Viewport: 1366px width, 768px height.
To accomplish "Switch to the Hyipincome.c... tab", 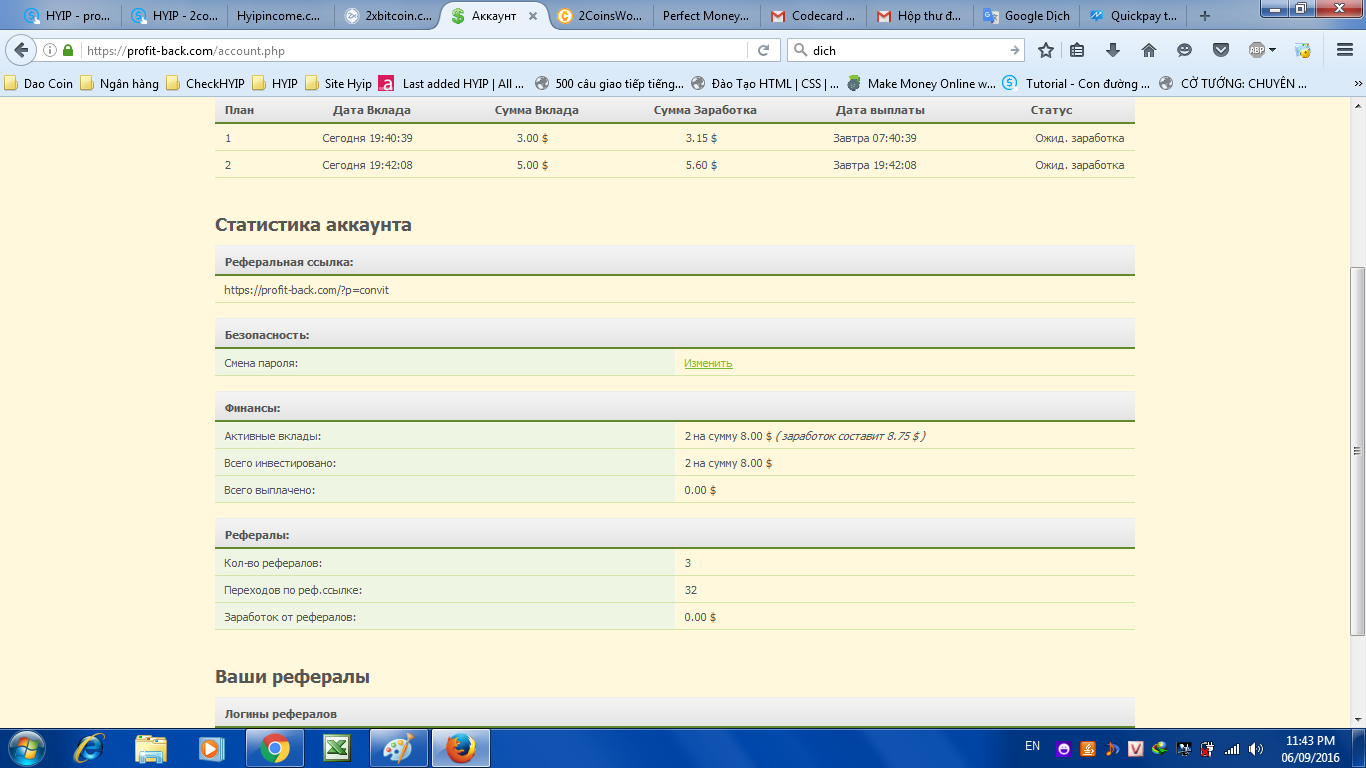I will click(x=279, y=16).
